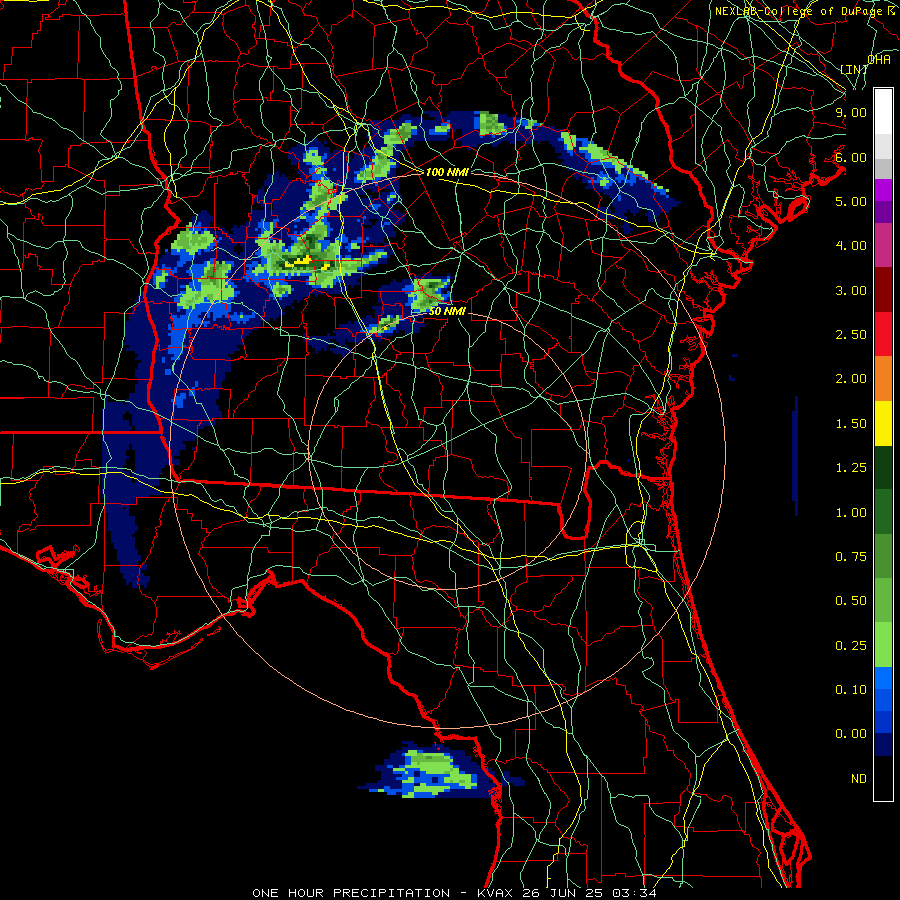
Task: Click the 9.00 legend value
Action: pyautogui.click(x=851, y=112)
